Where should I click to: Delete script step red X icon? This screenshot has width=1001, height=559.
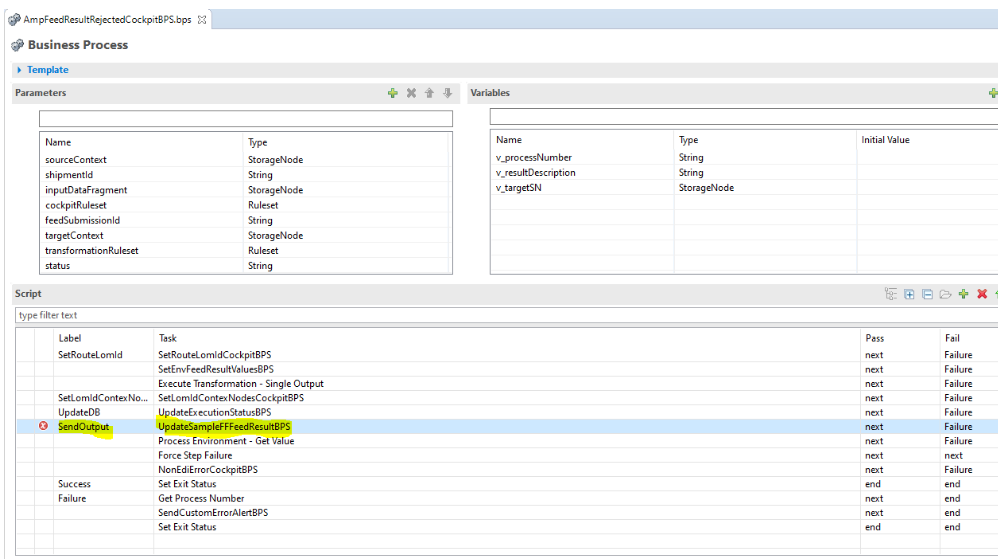(982, 294)
